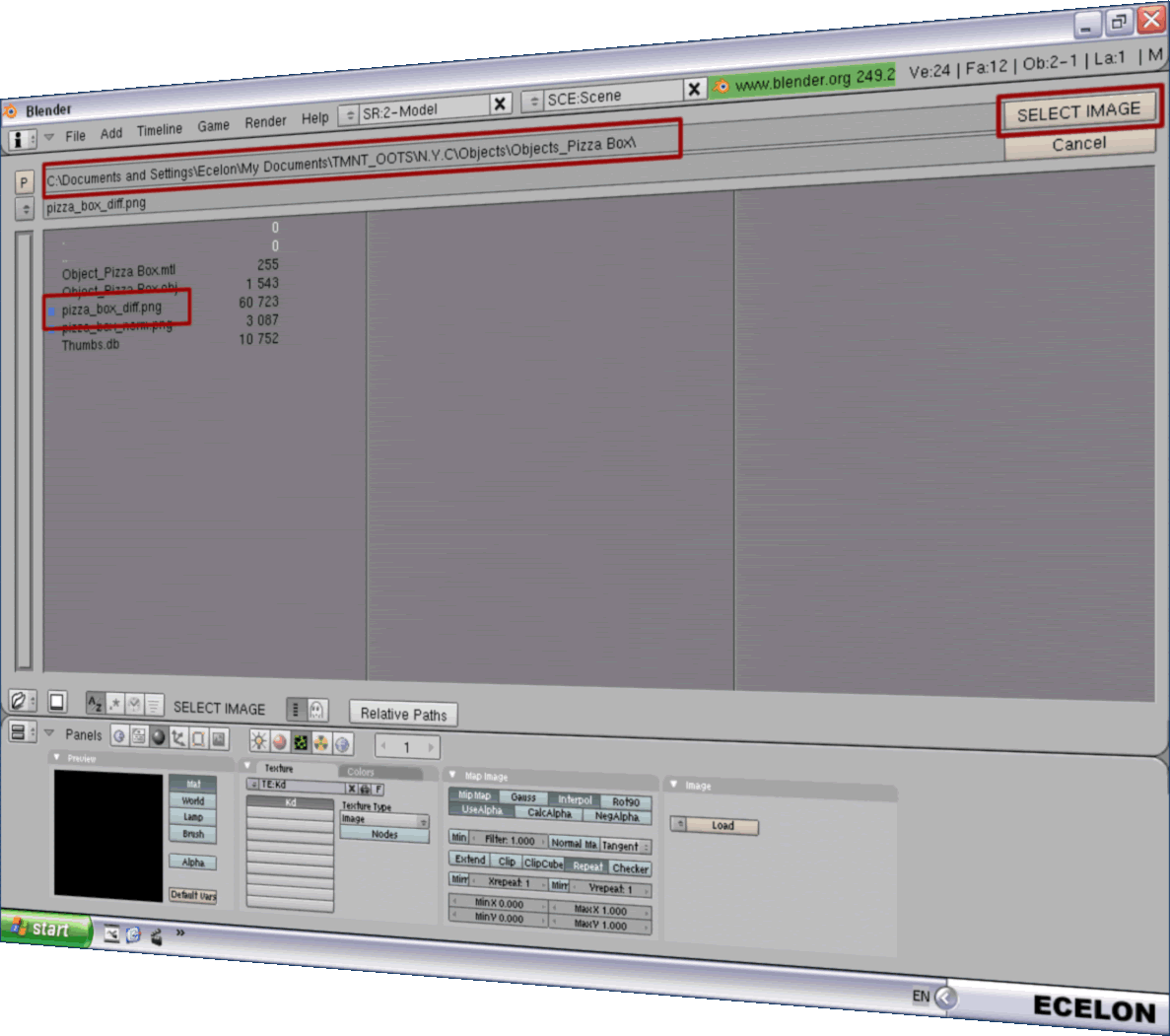Toggle the MipMap option

pos(474,795)
